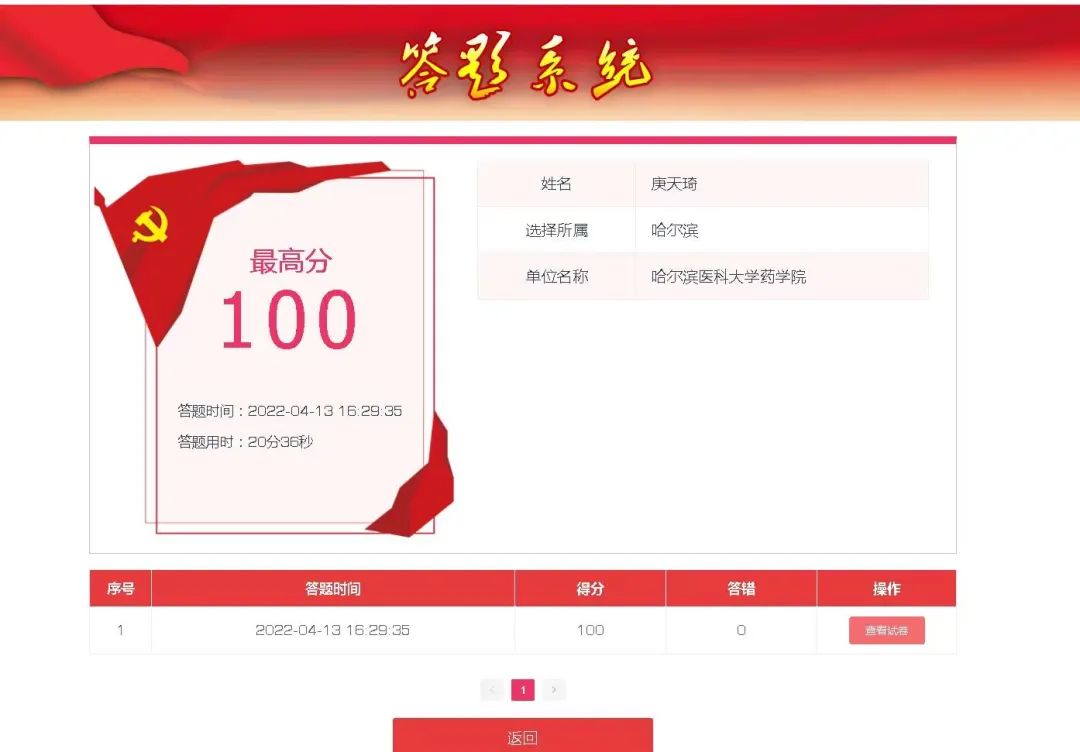Click the 答错 column header

[x=741, y=589]
